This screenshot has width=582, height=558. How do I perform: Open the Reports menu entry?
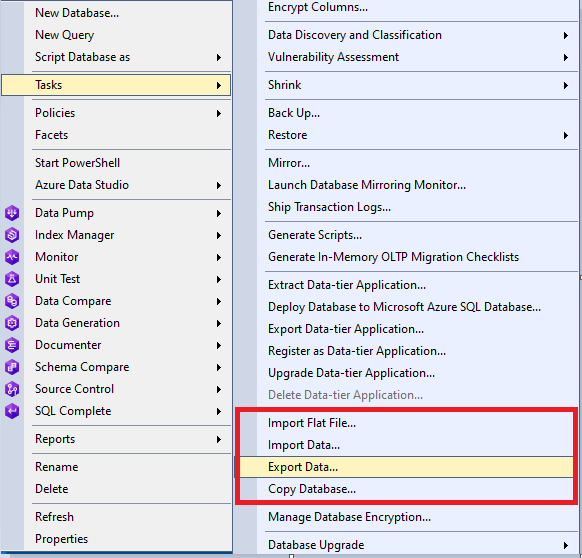tap(55, 439)
